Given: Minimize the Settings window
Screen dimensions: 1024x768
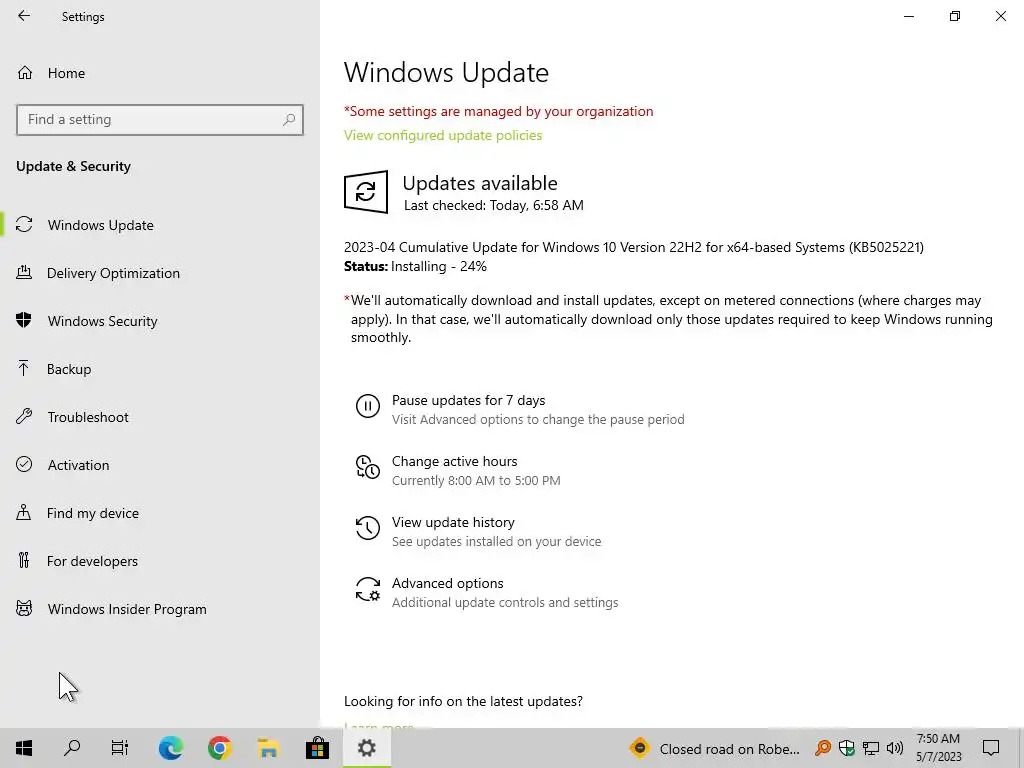Looking at the screenshot, I should click(909, 16).
